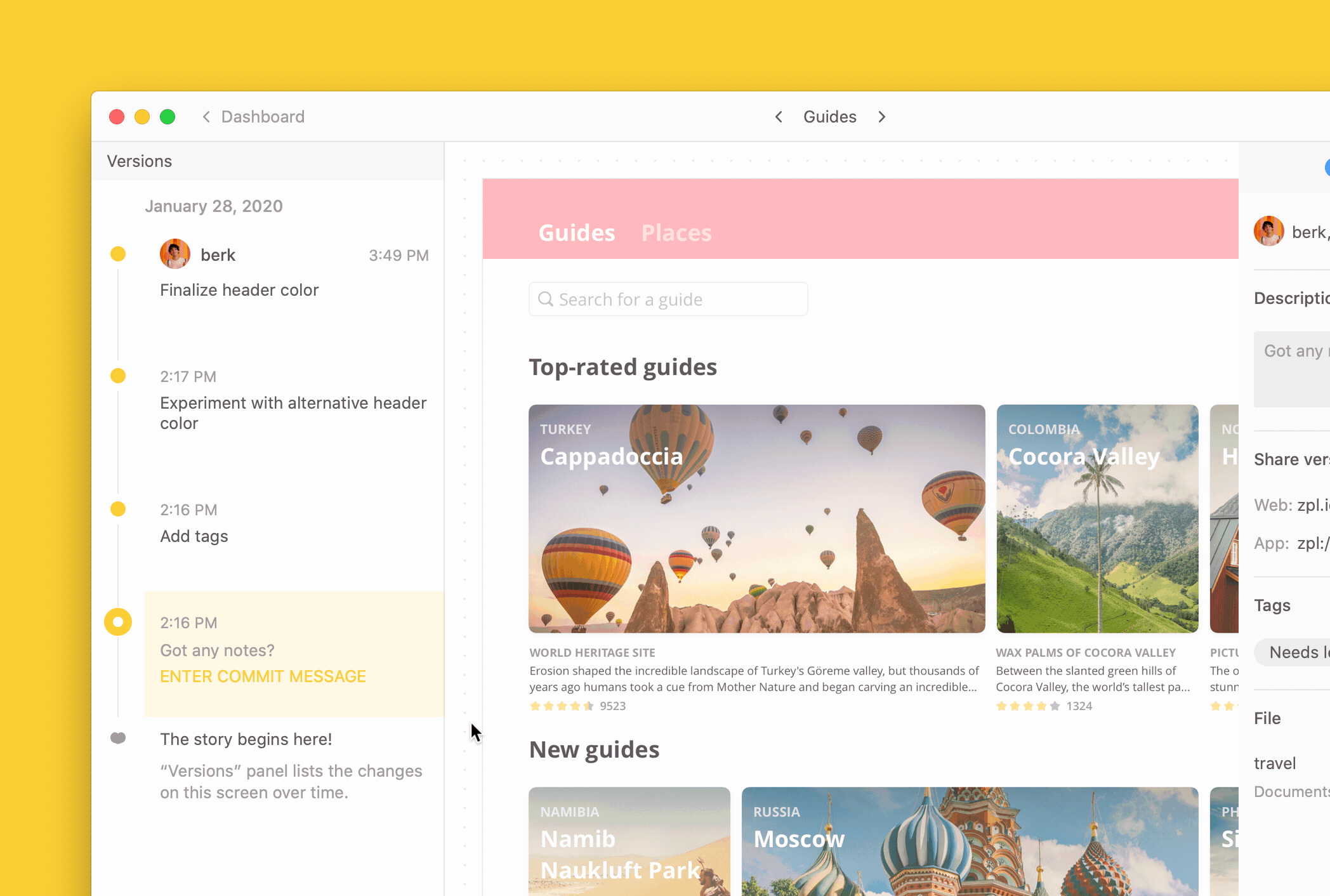The height and width of the screenshot is (896, 1330).
Task: Switch to the Places tab
Action: coord(676,233)
